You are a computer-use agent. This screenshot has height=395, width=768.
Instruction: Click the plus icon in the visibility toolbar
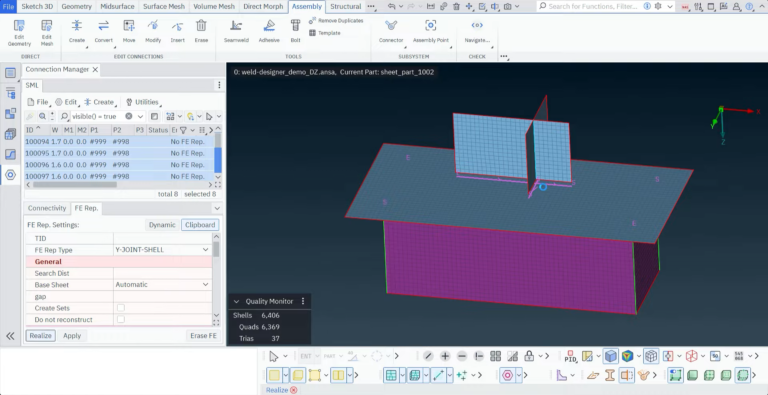(x=445, y=356)
